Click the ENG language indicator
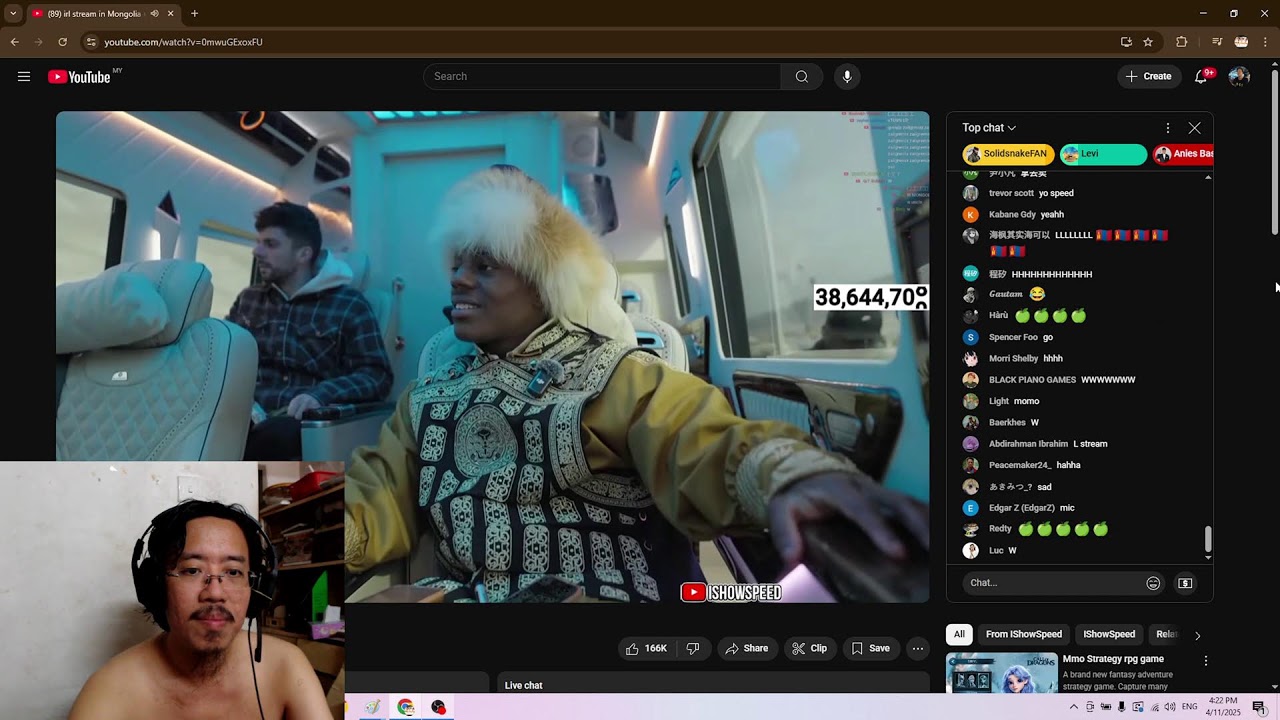Viewport: 1280px width, 720px height. (x=1190, y=707)
